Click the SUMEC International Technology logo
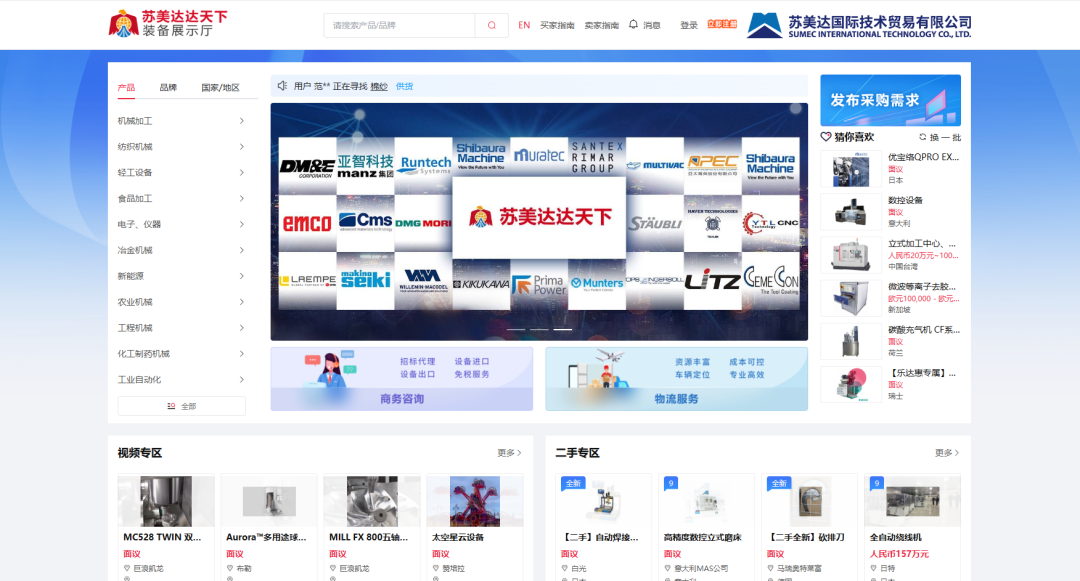The height and width of the screenshot is (581, 1080). [x=859, y=25]
